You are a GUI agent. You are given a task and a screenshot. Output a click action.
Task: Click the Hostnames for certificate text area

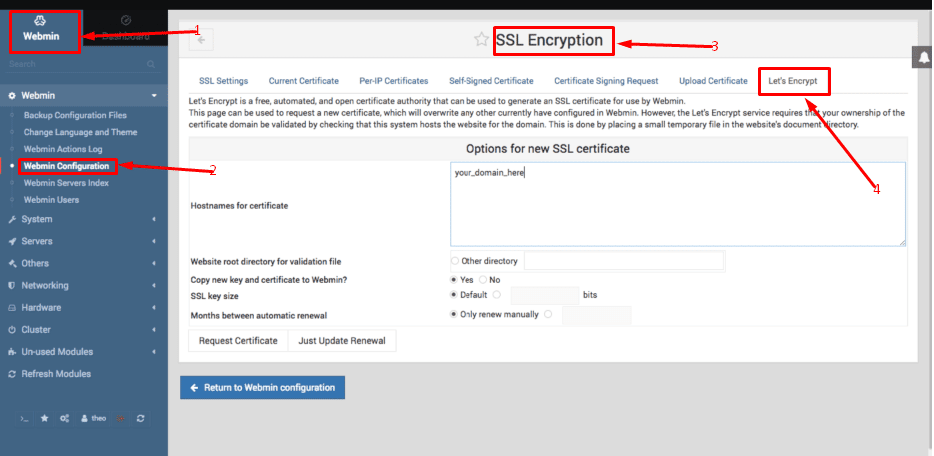pyautogui.click(x=677, y=204)
